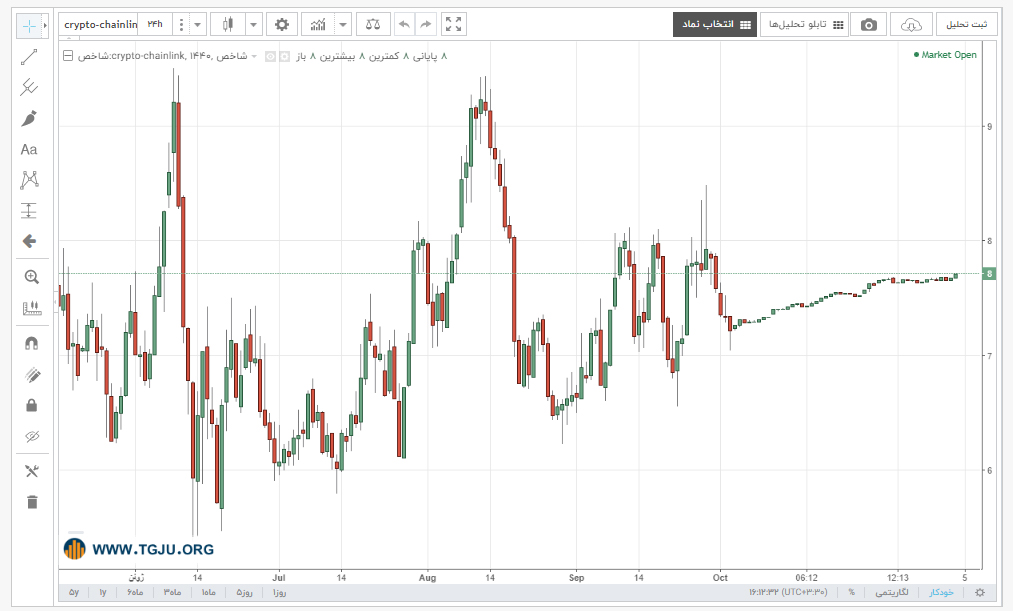The image size is (1013, 611).
Task: Activate the zoom-in magnifier tool
Action: (x=32, y=277)
